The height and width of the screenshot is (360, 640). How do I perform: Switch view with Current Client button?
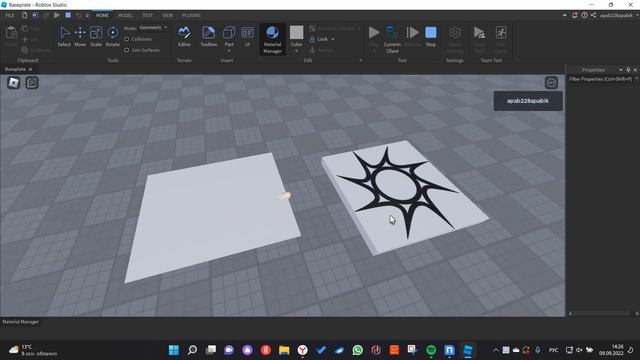coord(392,39)
